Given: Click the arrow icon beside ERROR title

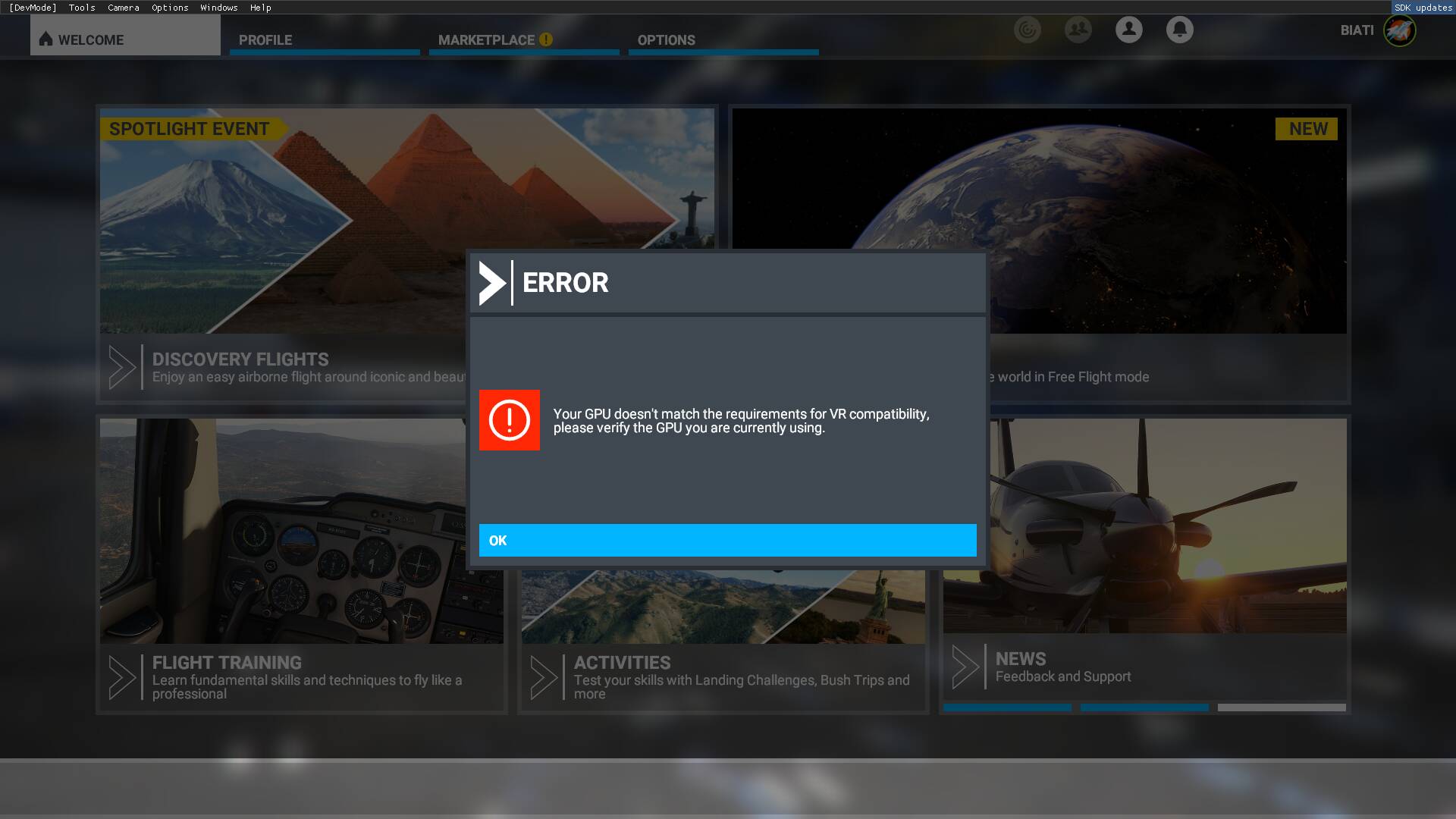Looking at the screenshot, I should [493, 283].
